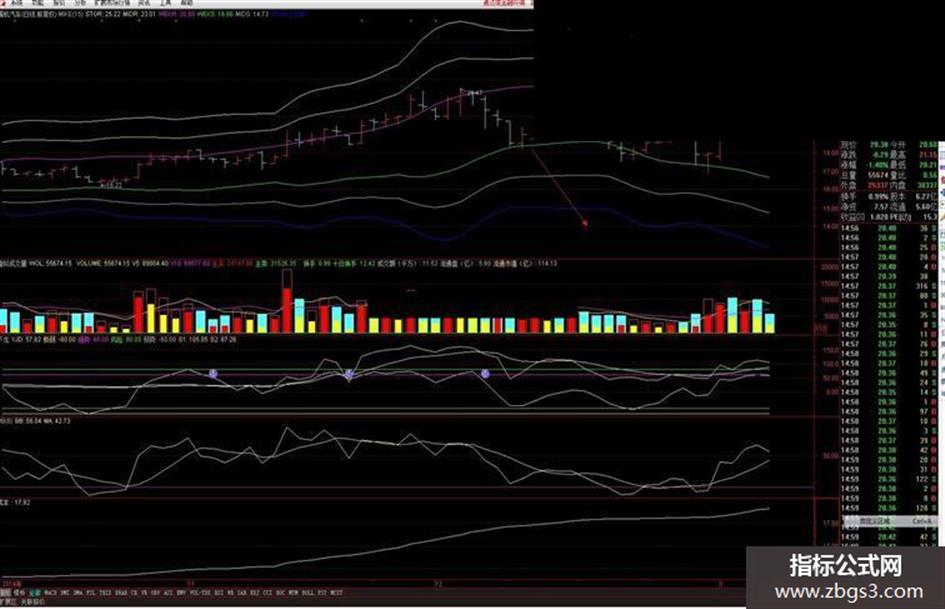Select first 14:56 row in tick list
The height and width of the screenshot is (609, 945).
point(889,229)
